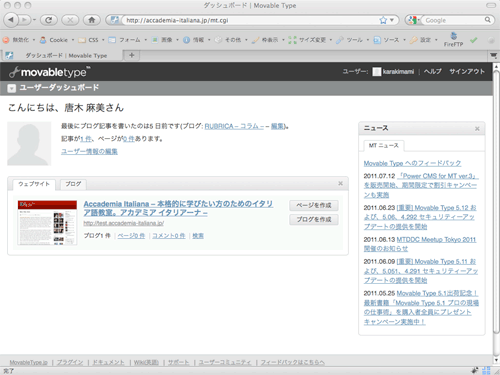Open the RUBRICA – コラム – blog link
Viewport: 500px width, 375px height.
[x=234, y=126]
